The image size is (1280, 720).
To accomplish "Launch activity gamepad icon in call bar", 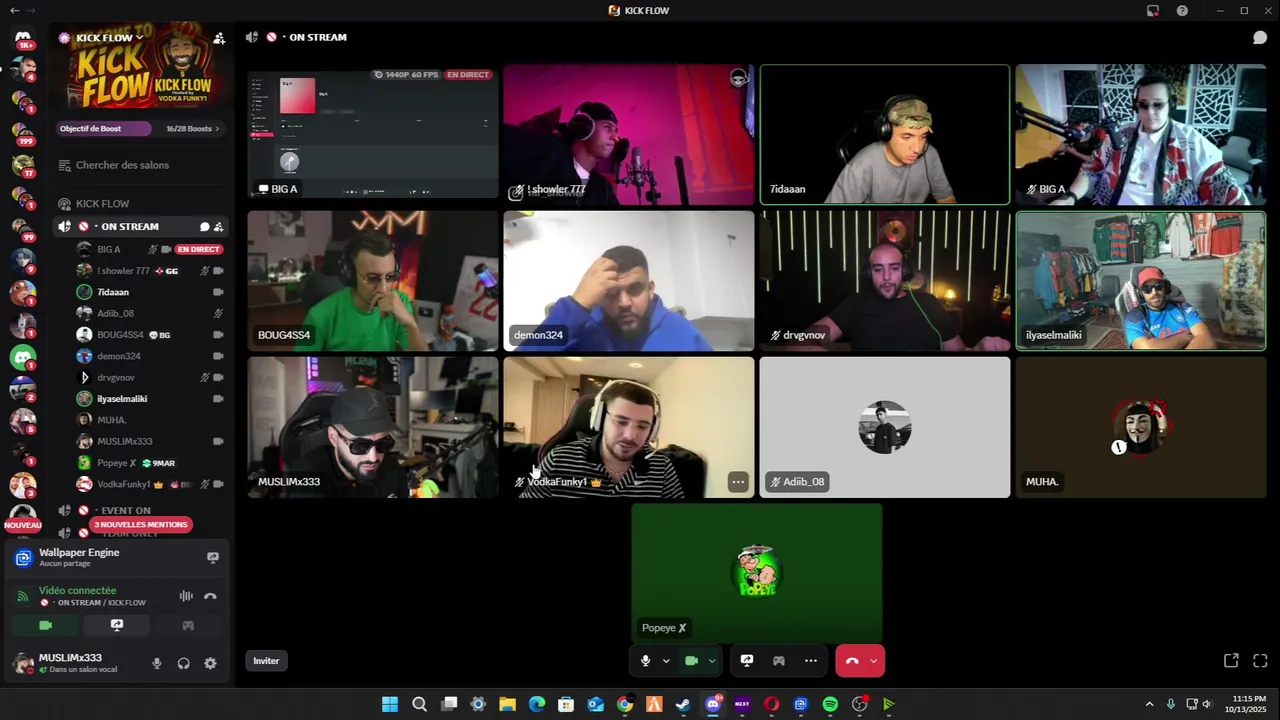I will (779, 661).
